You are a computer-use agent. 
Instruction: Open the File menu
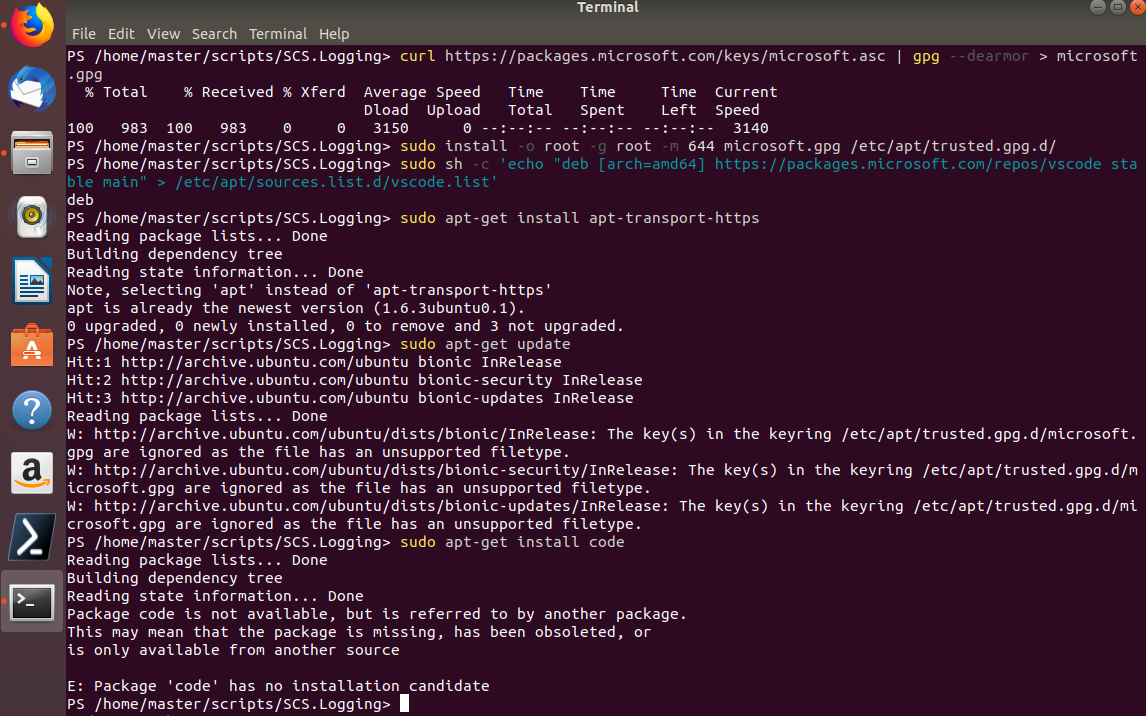tap(83, 33)
